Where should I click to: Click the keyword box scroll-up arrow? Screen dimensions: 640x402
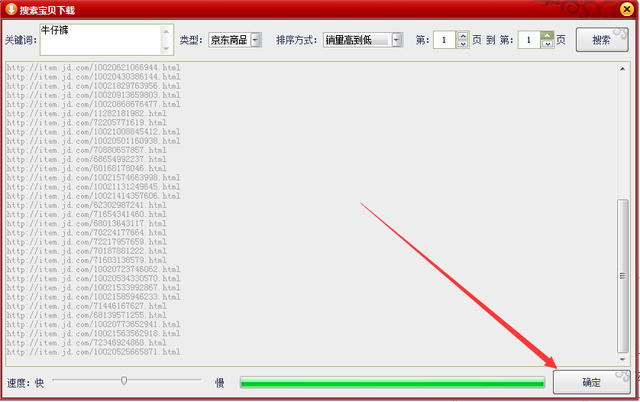166,31
